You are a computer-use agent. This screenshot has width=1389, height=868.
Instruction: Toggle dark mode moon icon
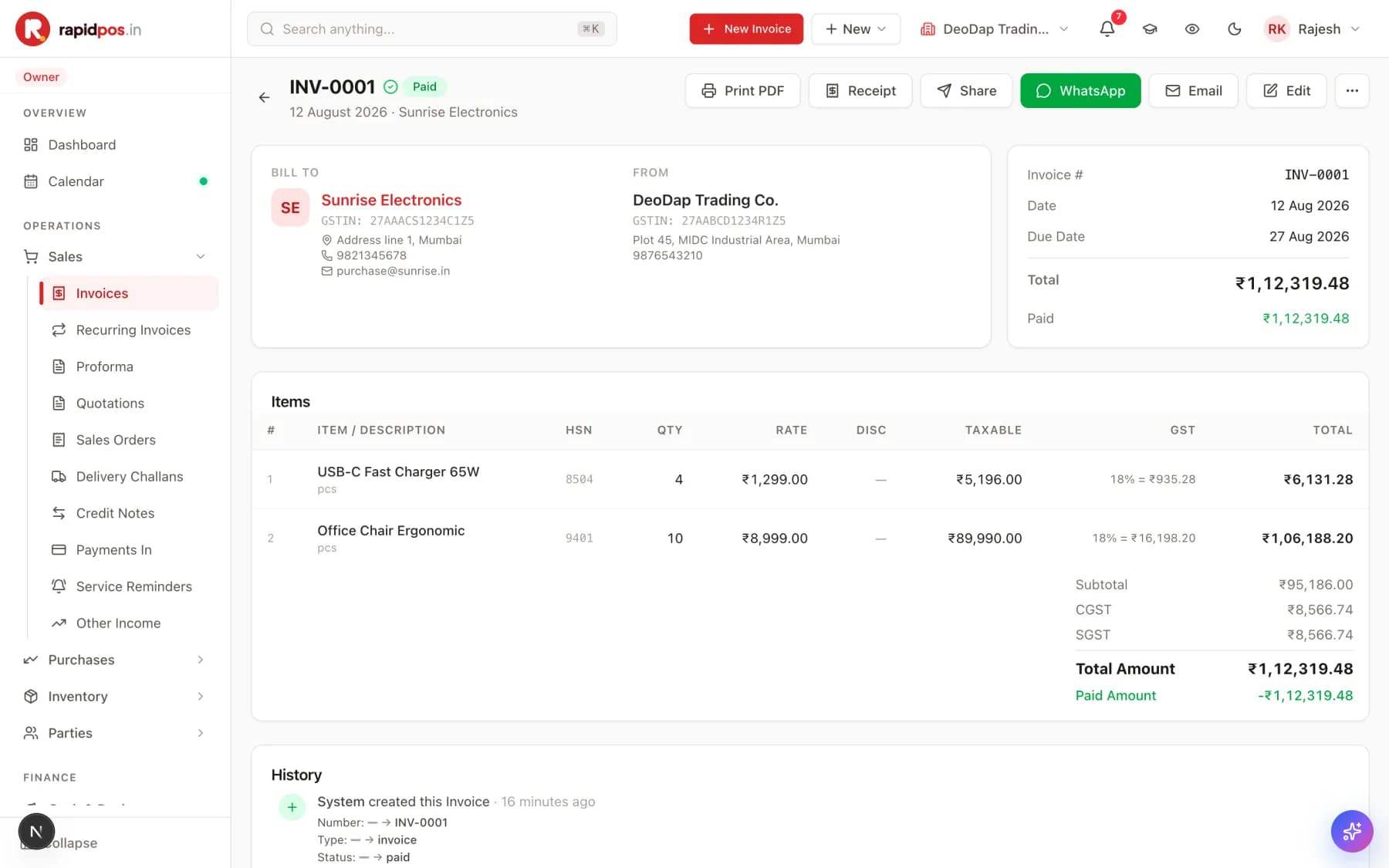tap(1235, 29)
